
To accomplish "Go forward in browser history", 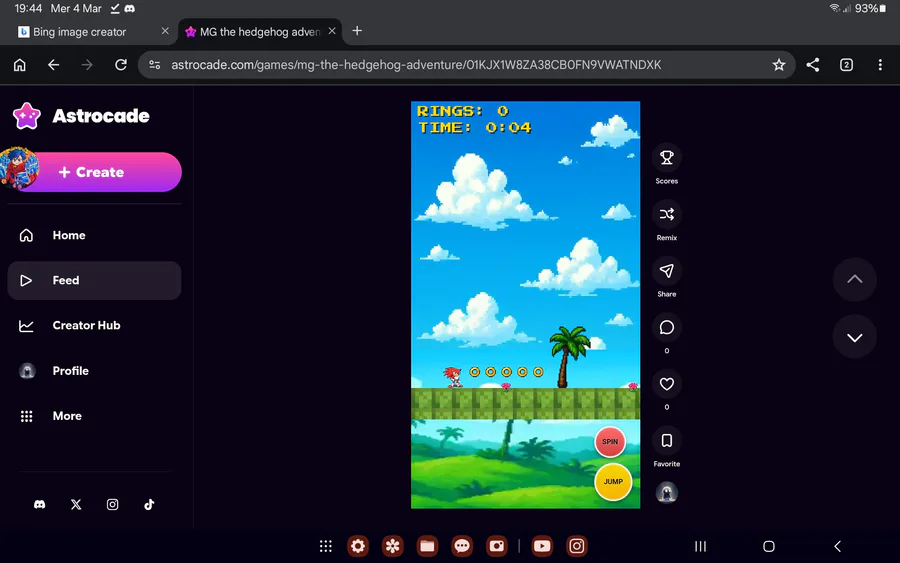I will coord(87,65).
